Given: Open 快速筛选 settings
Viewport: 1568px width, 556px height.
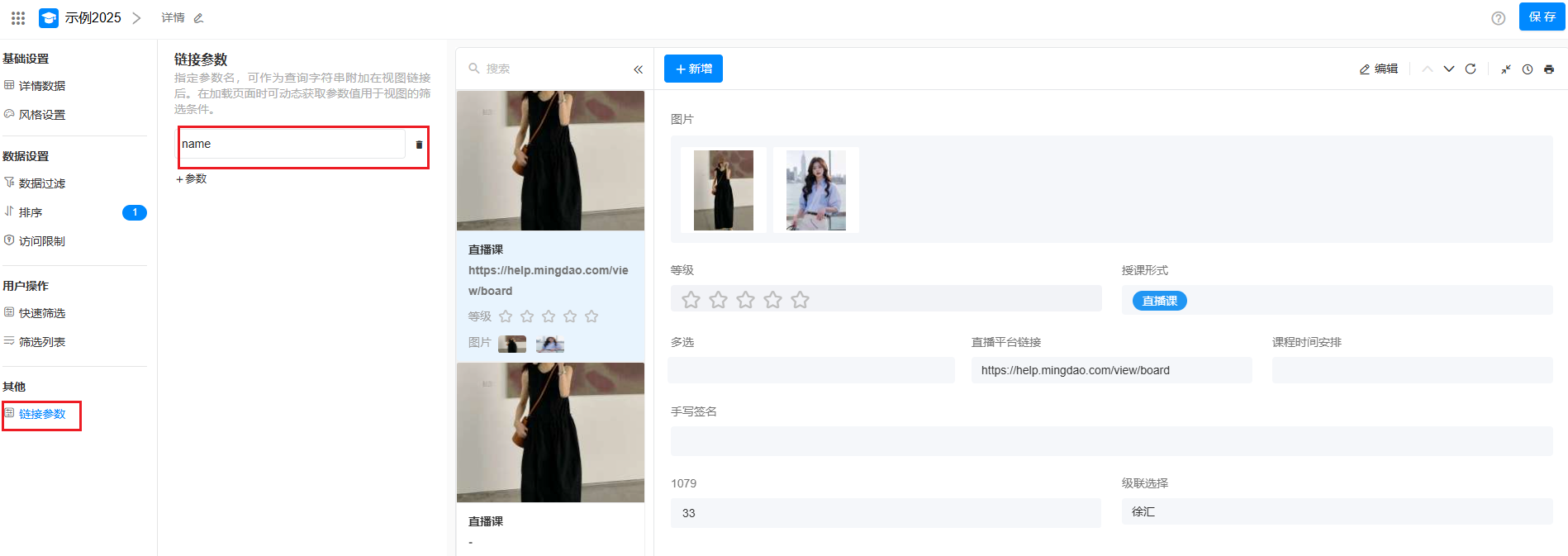Looking at the screenshot, I should click(x=42, y=313).
